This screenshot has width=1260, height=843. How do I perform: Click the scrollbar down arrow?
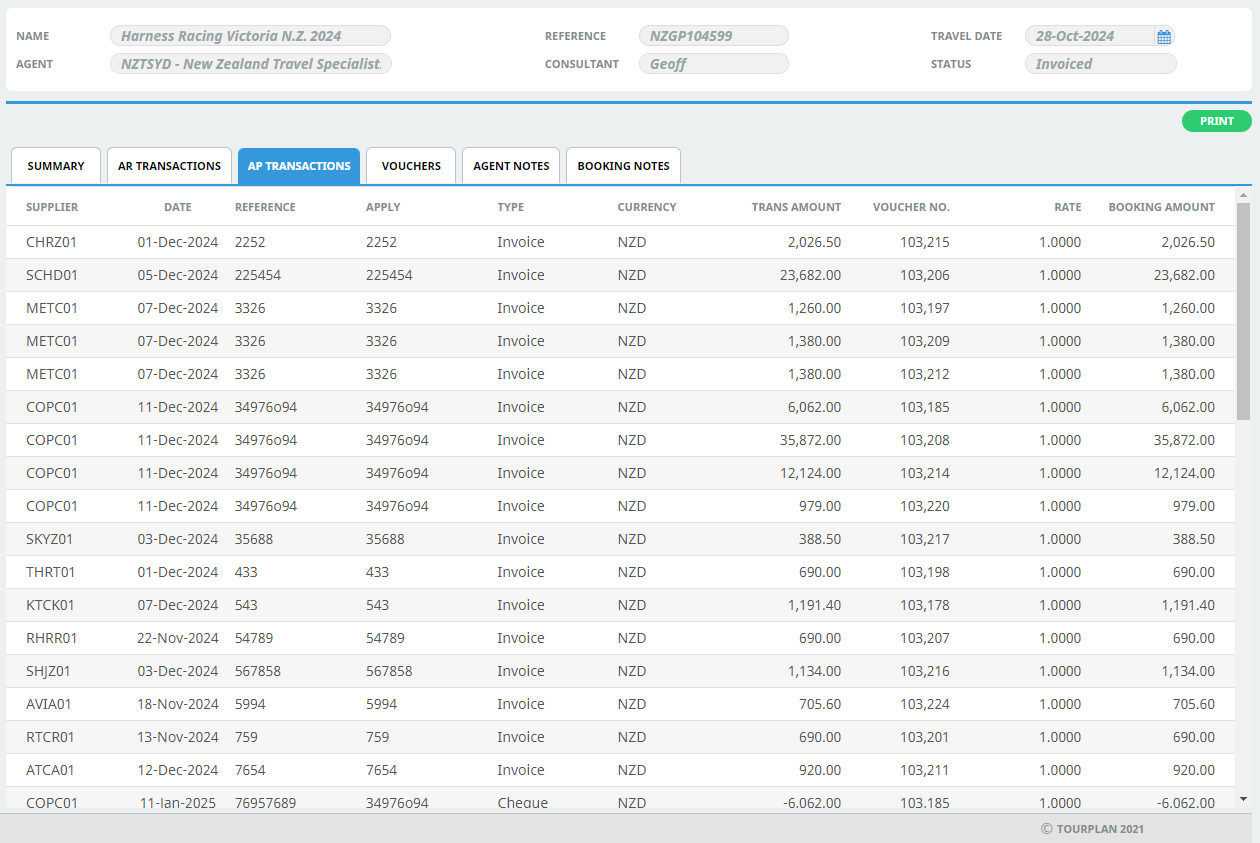click(1243, 799)
